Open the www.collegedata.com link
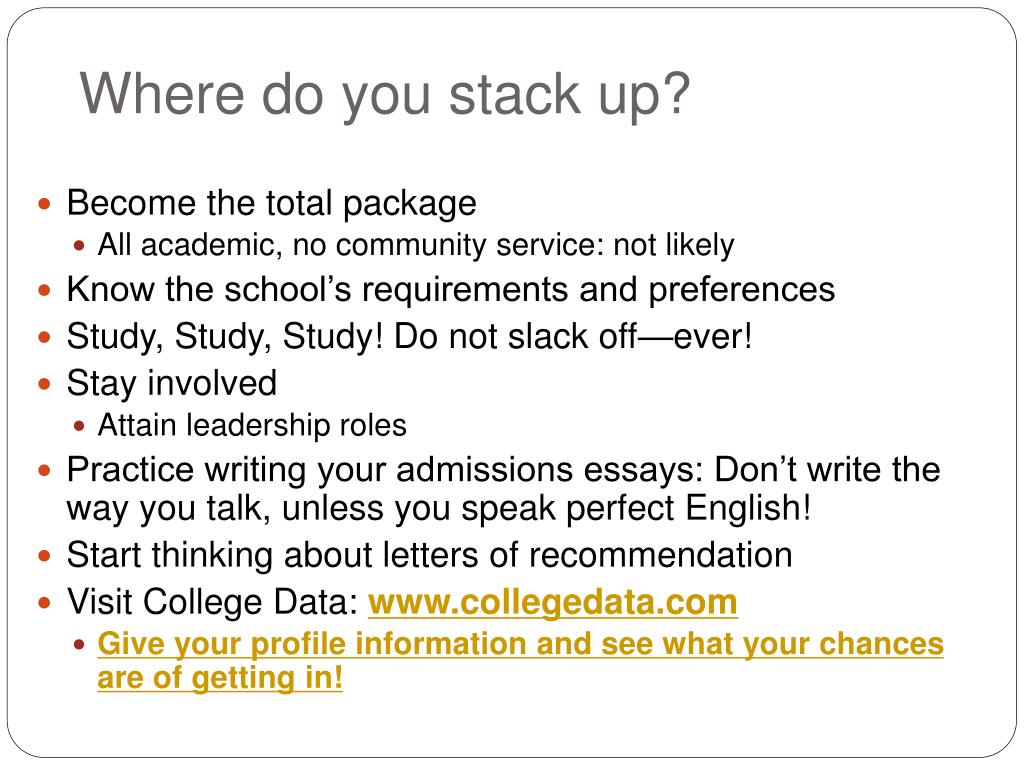The width and height of the screenshot is (1024, 768). click(552, 602)
